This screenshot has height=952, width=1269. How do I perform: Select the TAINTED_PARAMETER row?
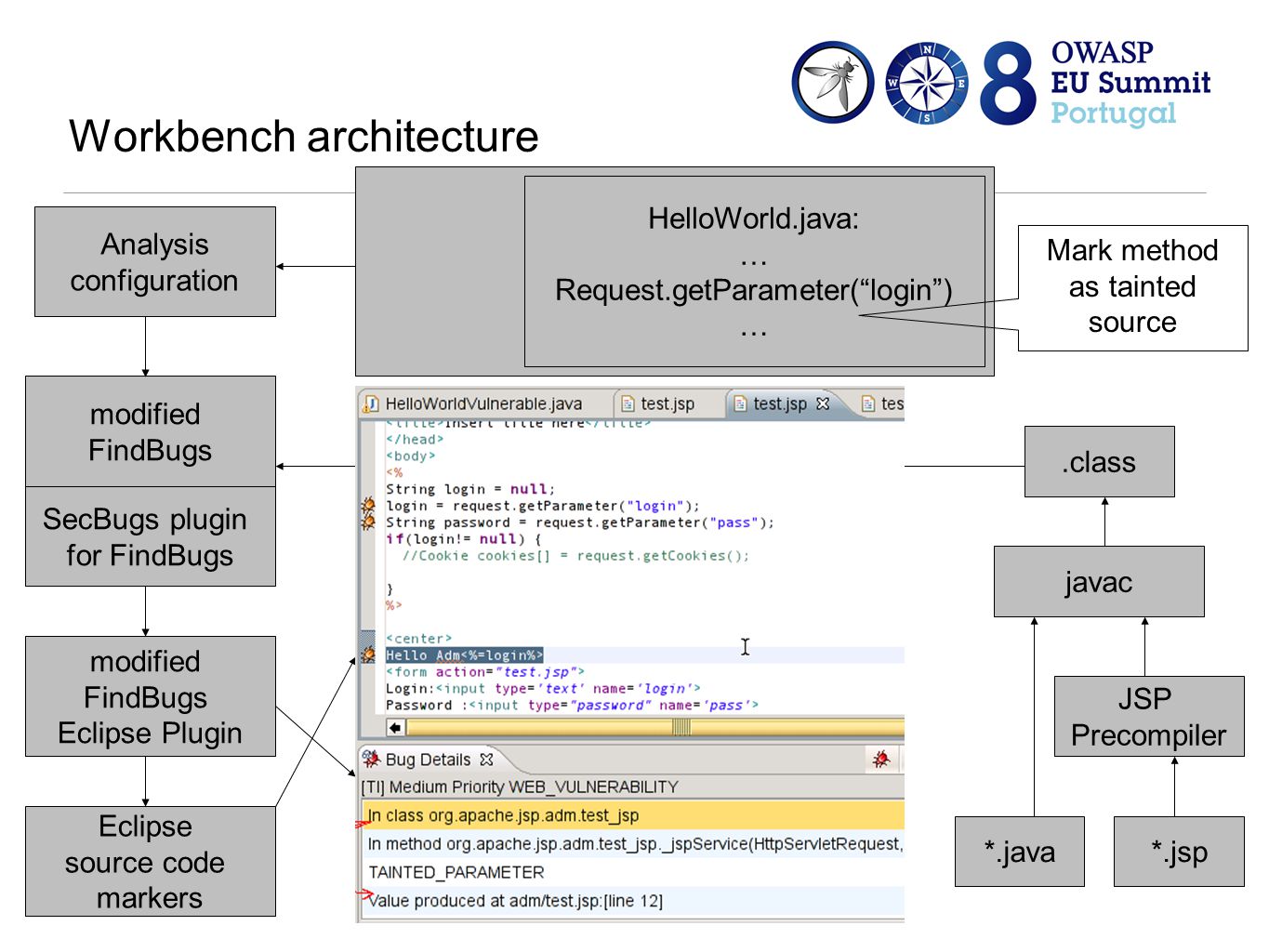(x=632, y=872)
